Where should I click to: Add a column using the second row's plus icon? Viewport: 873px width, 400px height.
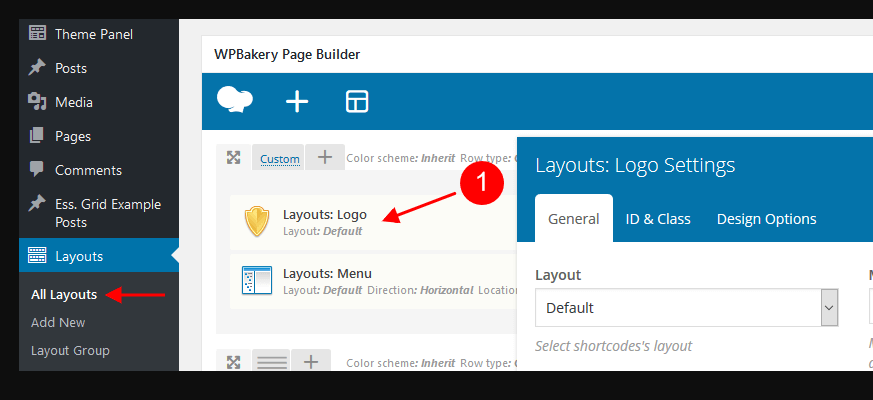[x=311, y=362]
